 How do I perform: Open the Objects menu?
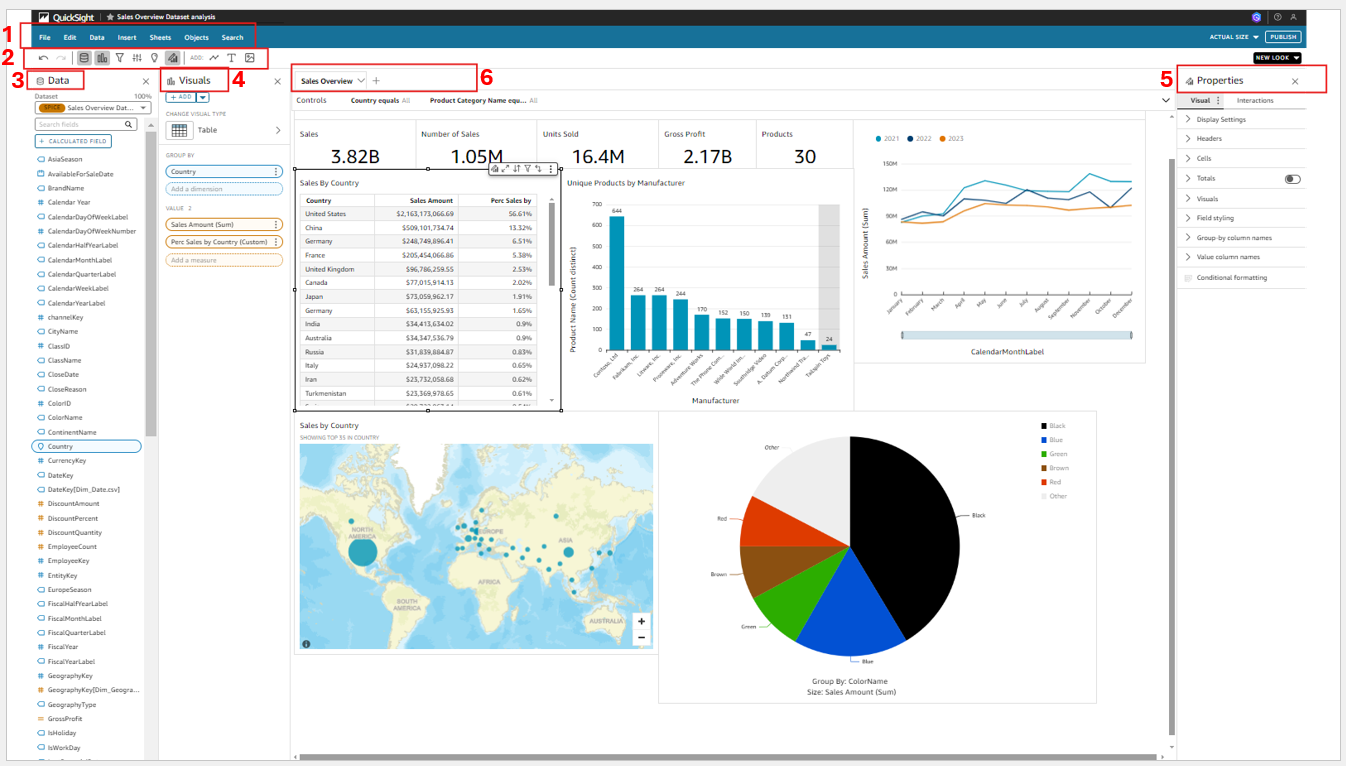tap(197, 37)
